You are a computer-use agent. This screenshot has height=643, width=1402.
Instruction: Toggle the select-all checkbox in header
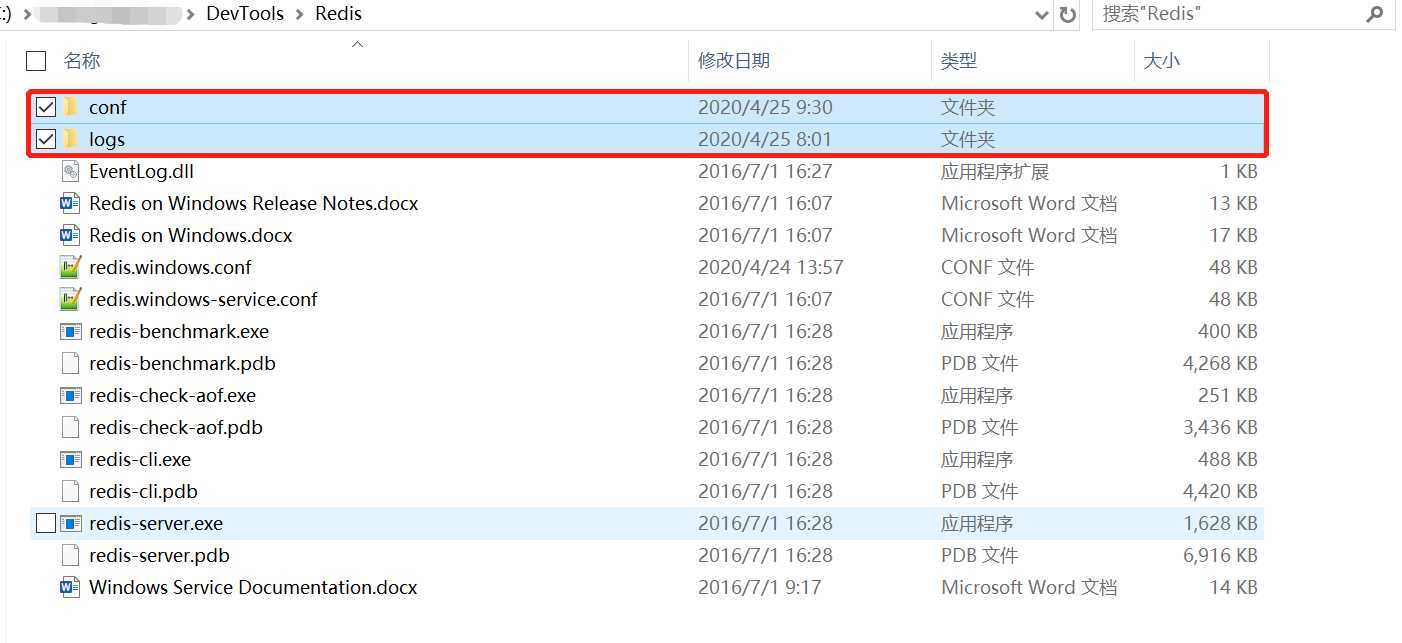[x=36, y=61]
